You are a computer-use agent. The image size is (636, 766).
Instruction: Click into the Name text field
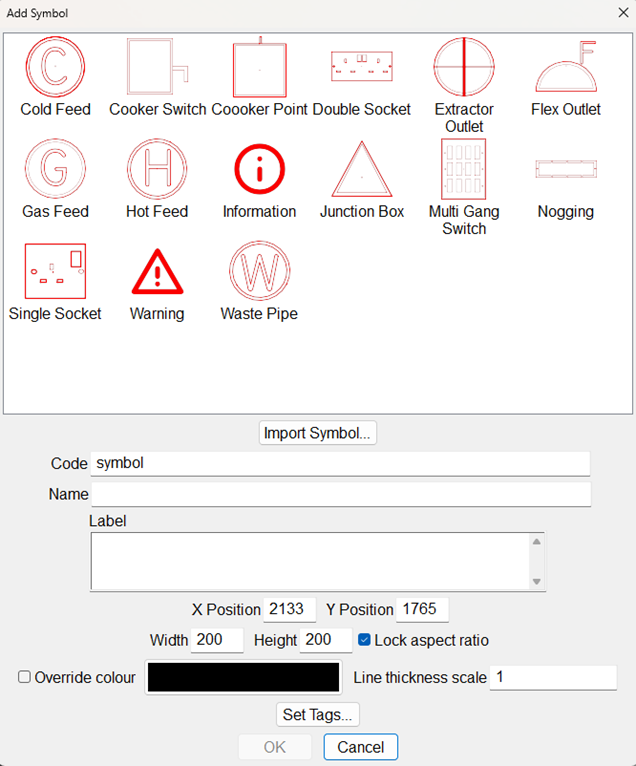pos(340,494)
